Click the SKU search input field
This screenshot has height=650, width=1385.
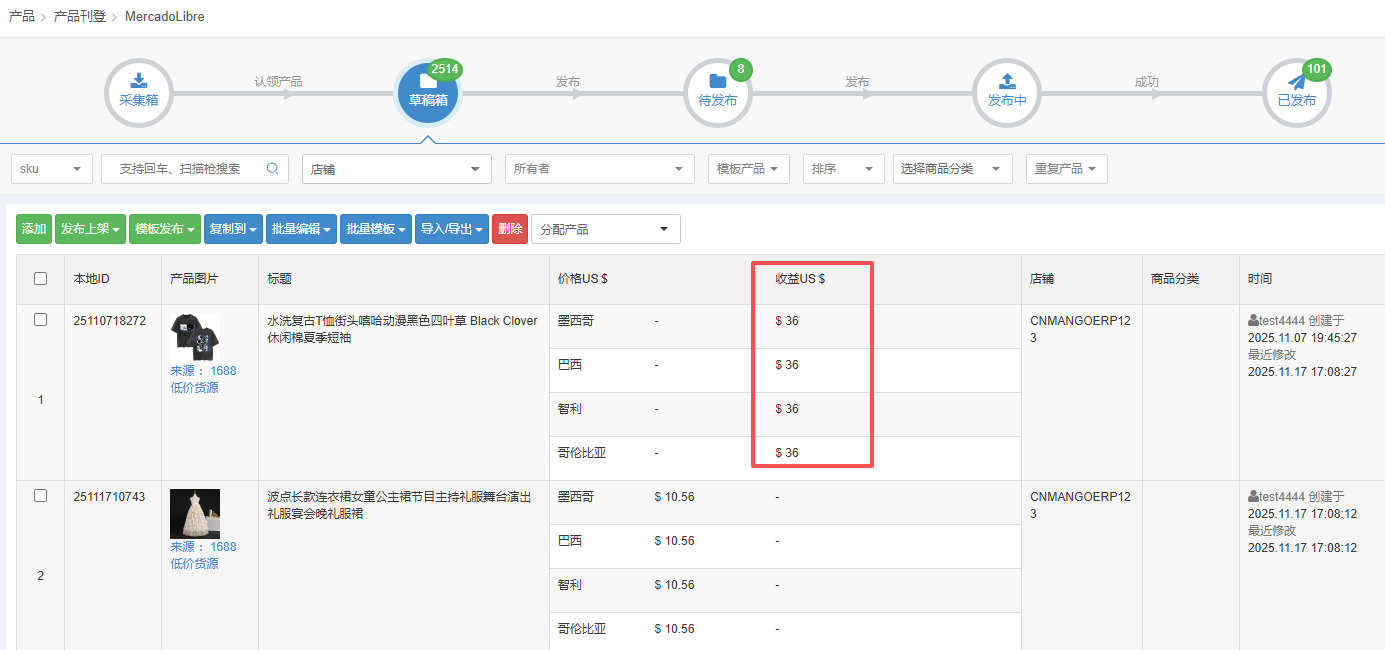185,169
